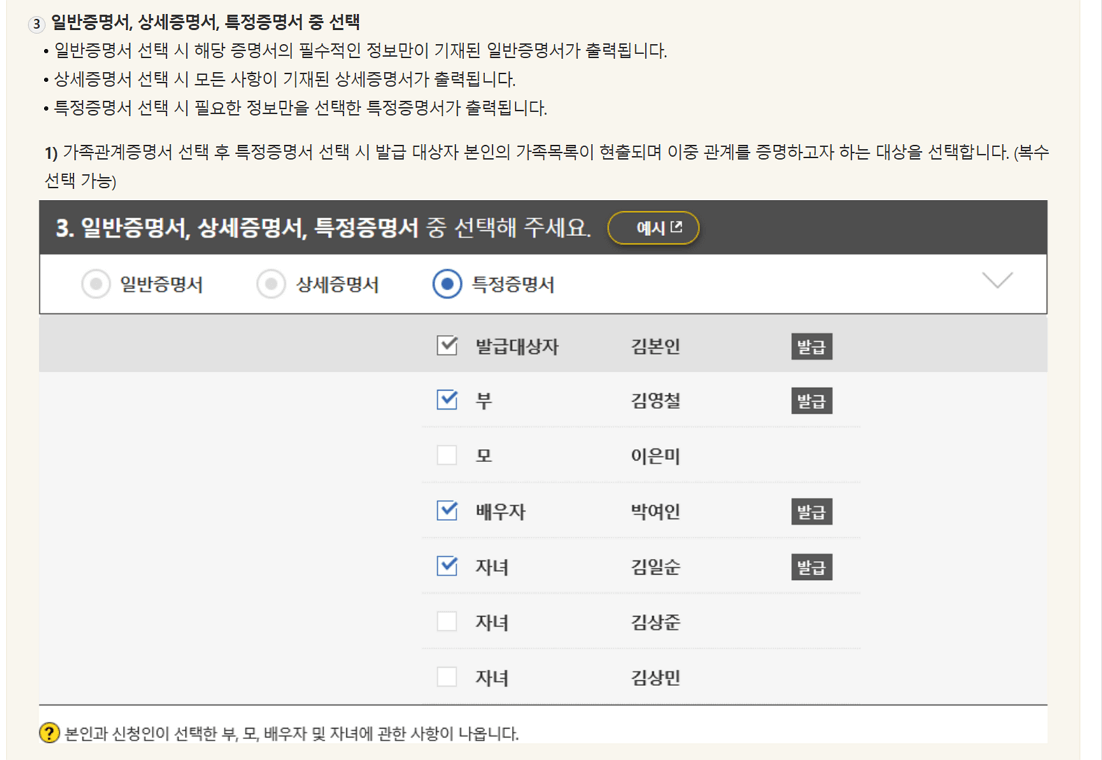This screenshot has height=760, width=1102.
Task: Collapse the family list using the chevron
Action: [x=996, y=282]
